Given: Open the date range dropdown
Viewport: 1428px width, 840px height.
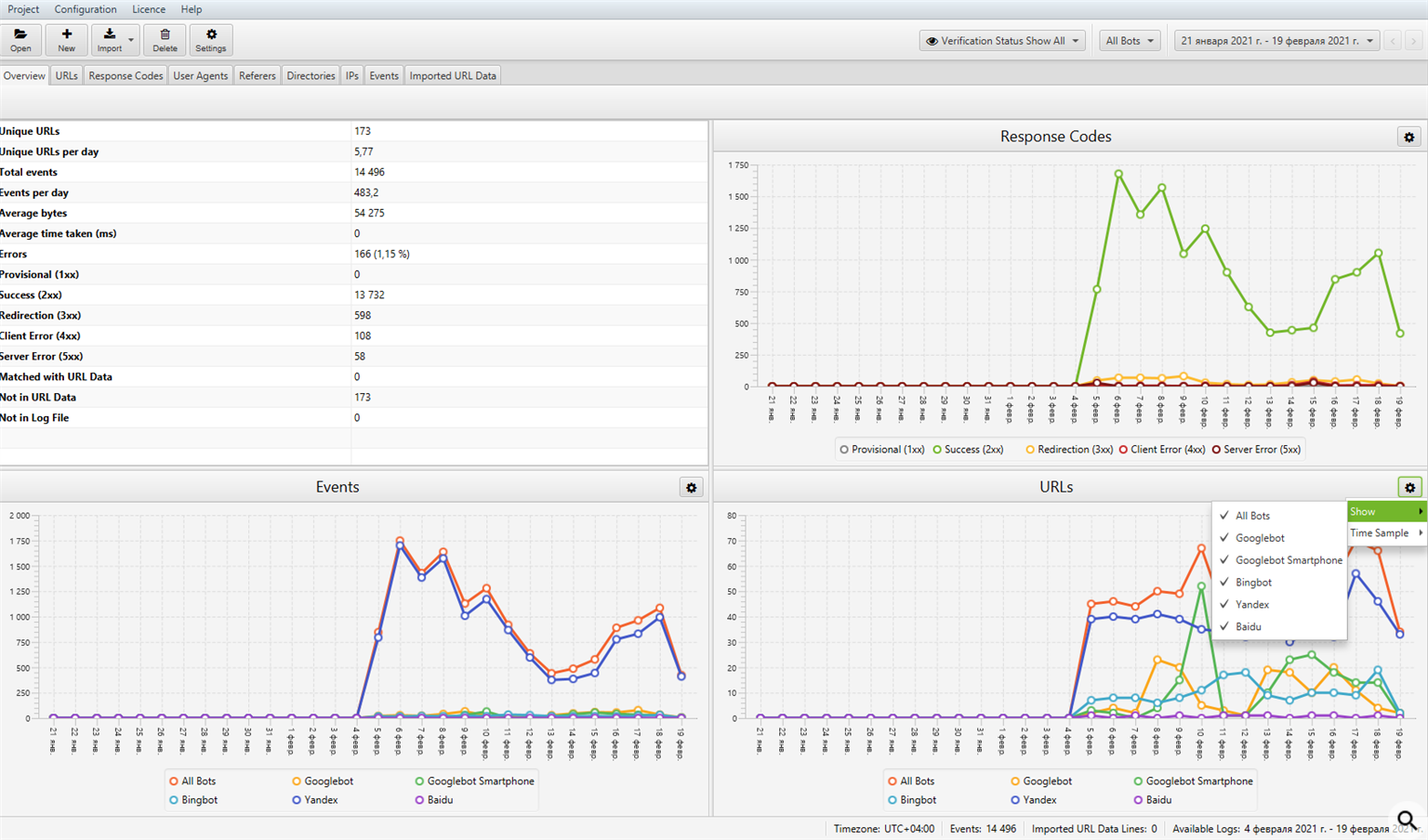Looking at the screenshot, I should click(x=1276, y=41).
